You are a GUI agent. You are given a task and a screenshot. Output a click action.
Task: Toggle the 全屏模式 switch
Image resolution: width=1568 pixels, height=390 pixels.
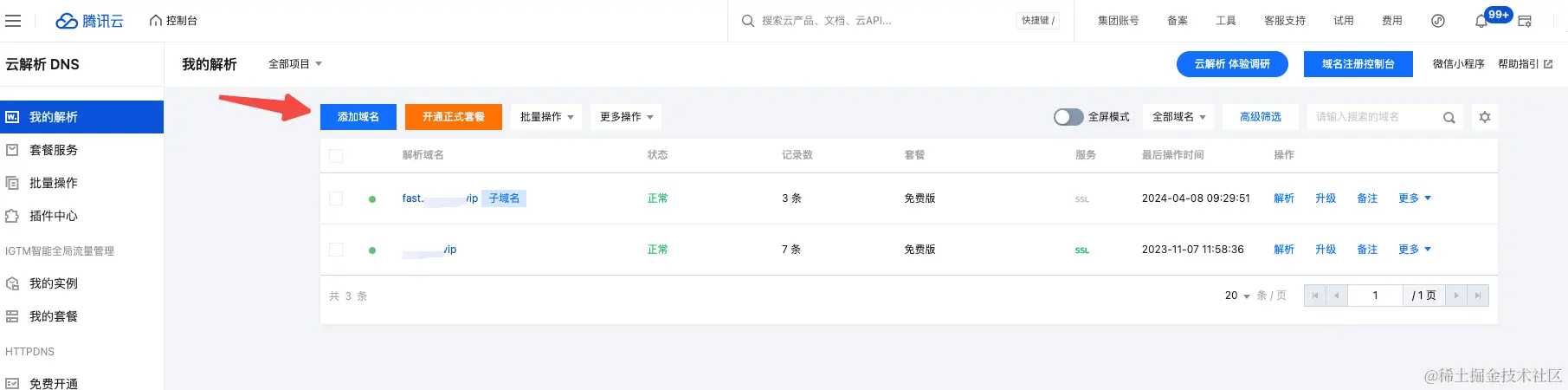pos(1068,117)
